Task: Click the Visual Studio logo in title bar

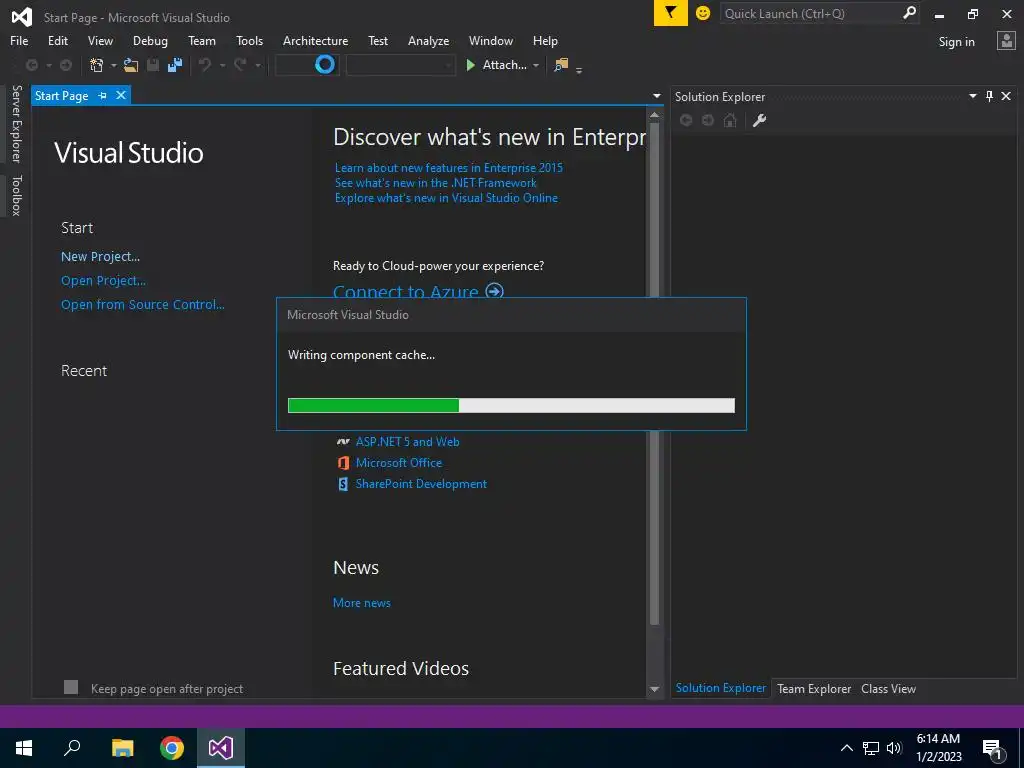Action: [x=22, y=16]
